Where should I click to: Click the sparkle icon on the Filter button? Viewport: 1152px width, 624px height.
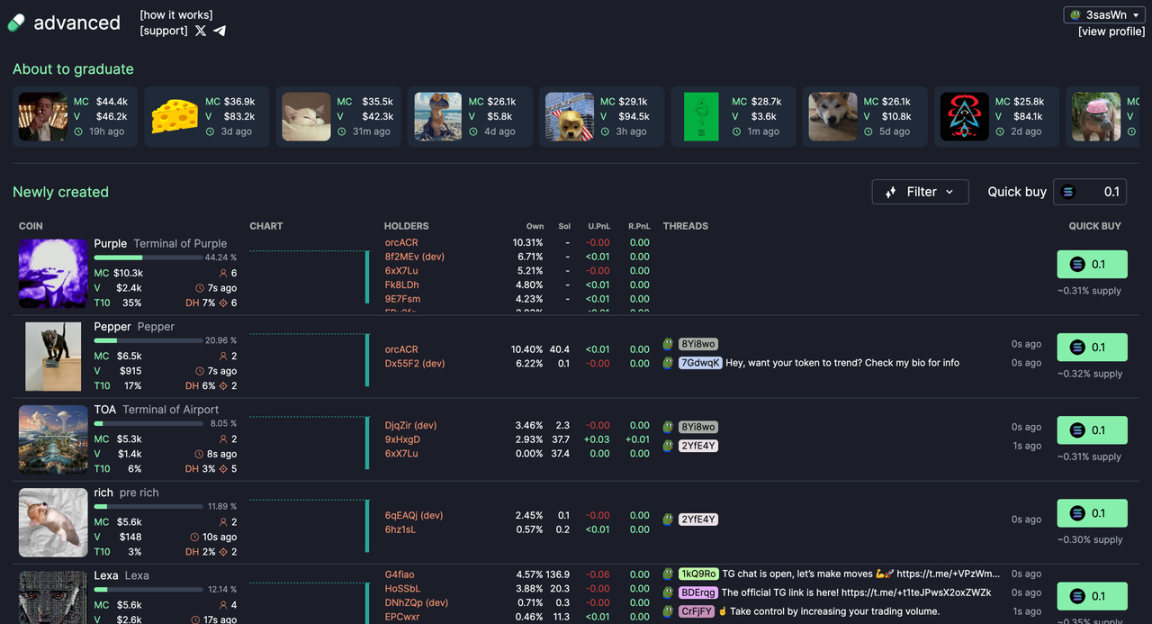click(891, 192)
